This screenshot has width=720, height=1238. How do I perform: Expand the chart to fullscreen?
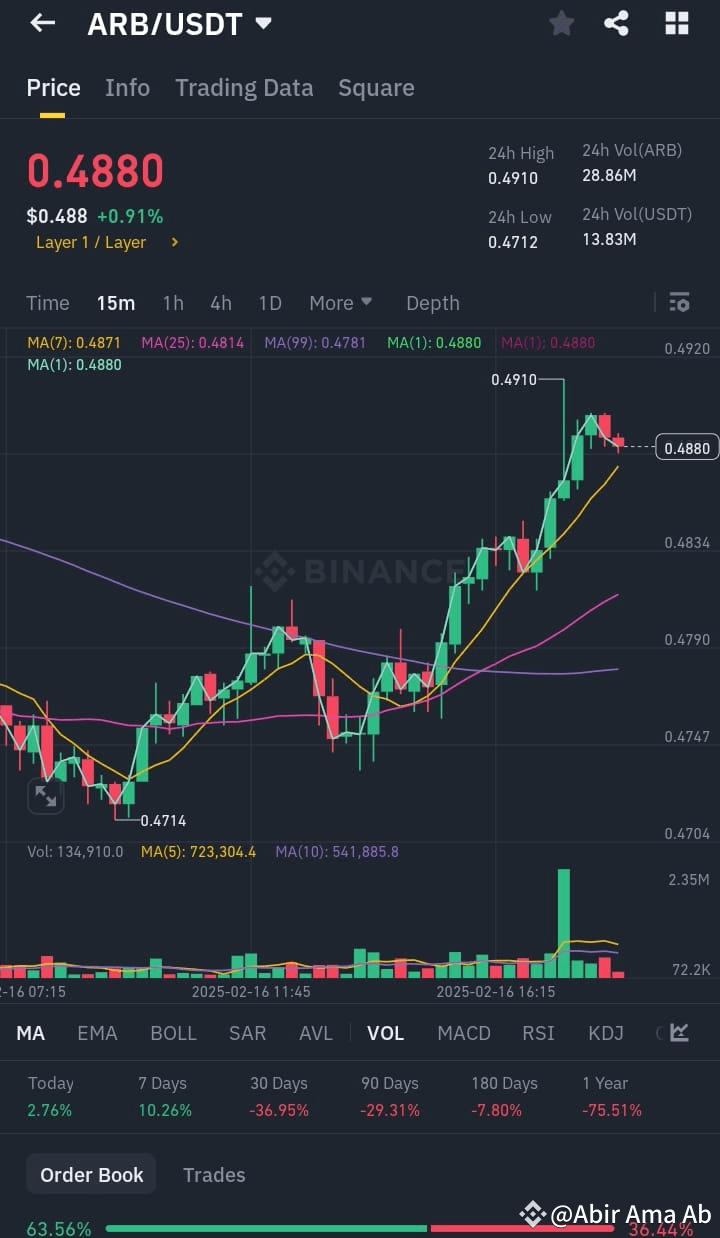click(46, 796)
